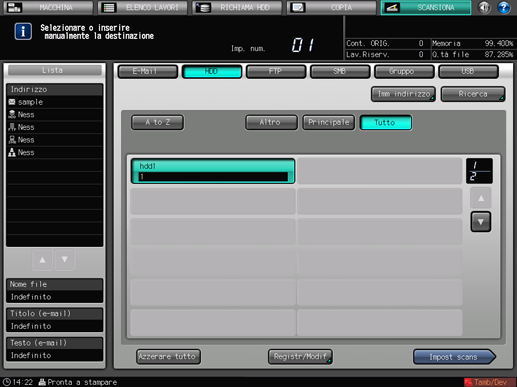The height and width of the screenshot is (387, 517).
Task: Click Azzerare tutto to clear all
Action: 168,357
